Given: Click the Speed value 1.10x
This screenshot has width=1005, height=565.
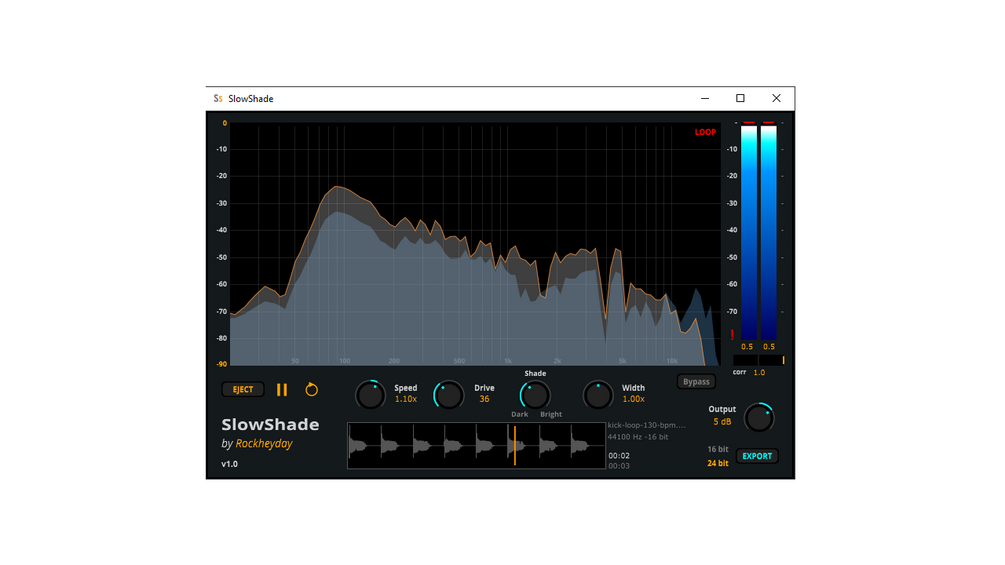Looking at the screenshot, I should click(x=406, y=399).
